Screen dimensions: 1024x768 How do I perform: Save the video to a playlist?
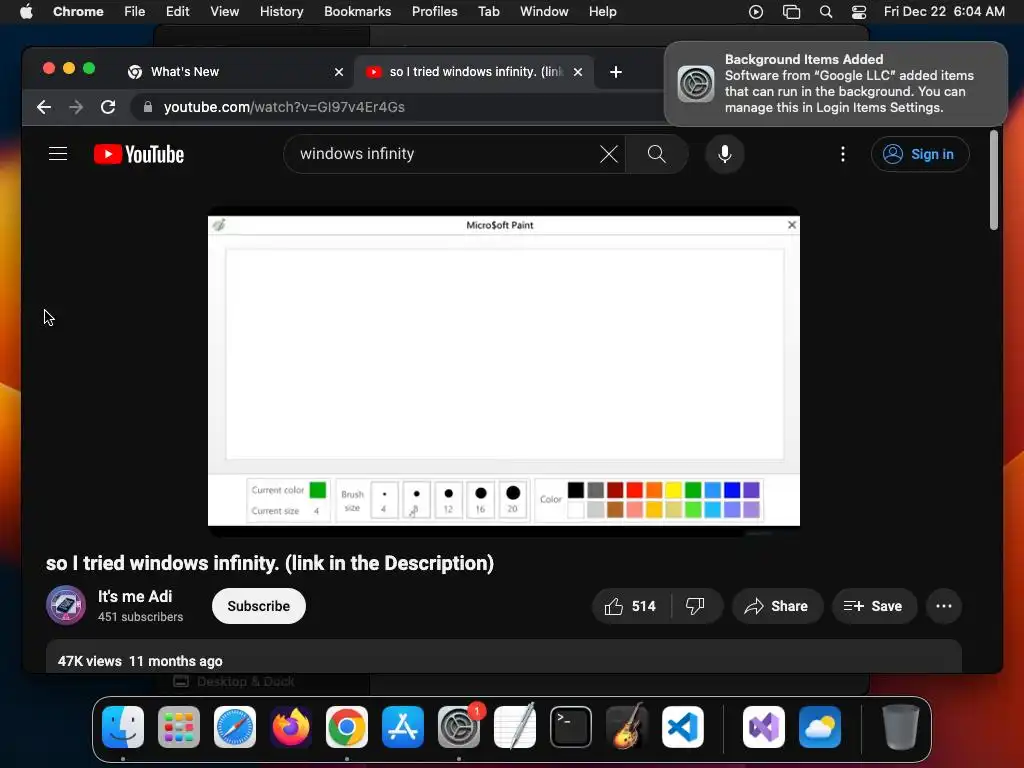[874, 606]
